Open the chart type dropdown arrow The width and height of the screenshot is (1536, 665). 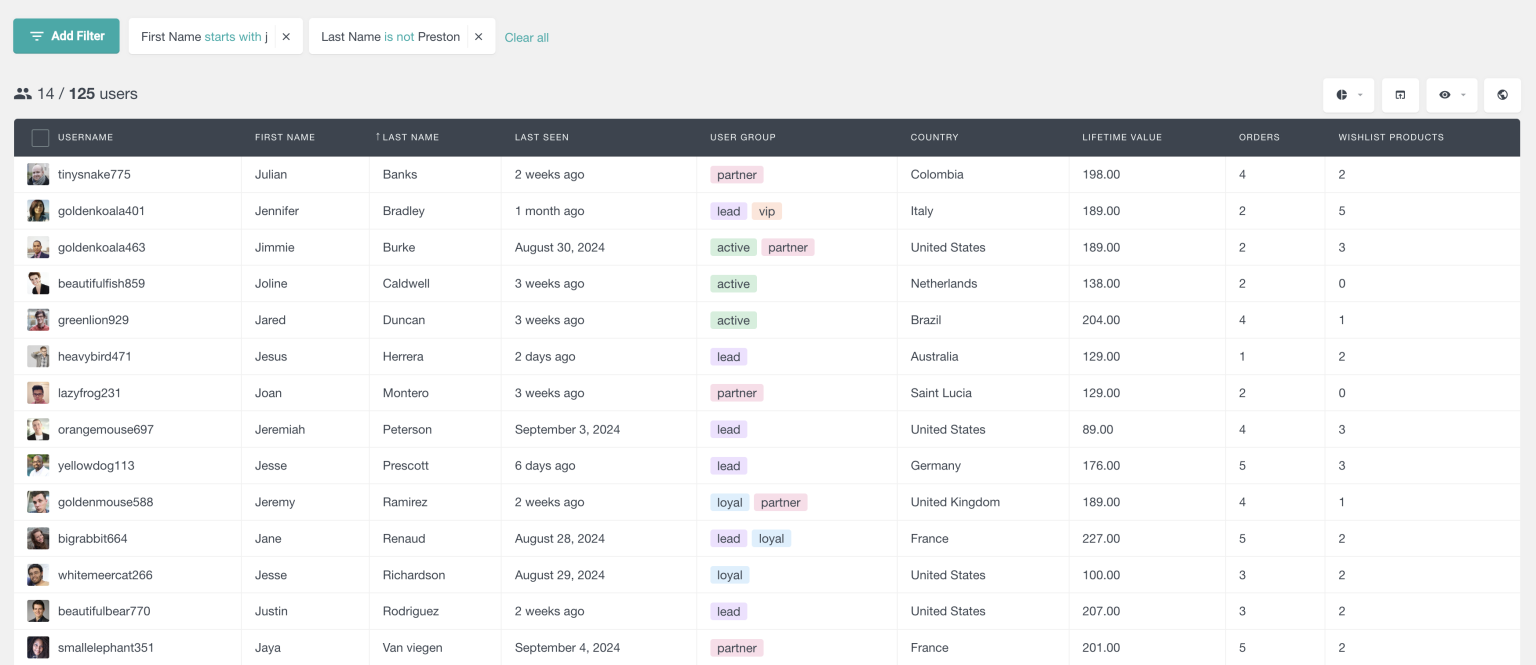pyautogui.click(x=1361, y=94)
